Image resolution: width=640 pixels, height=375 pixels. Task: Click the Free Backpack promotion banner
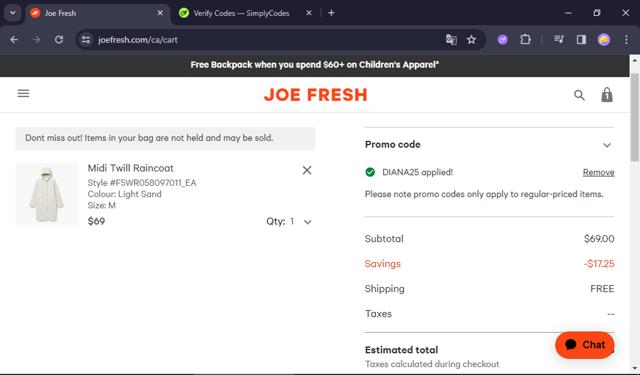[x=315, y=65]
